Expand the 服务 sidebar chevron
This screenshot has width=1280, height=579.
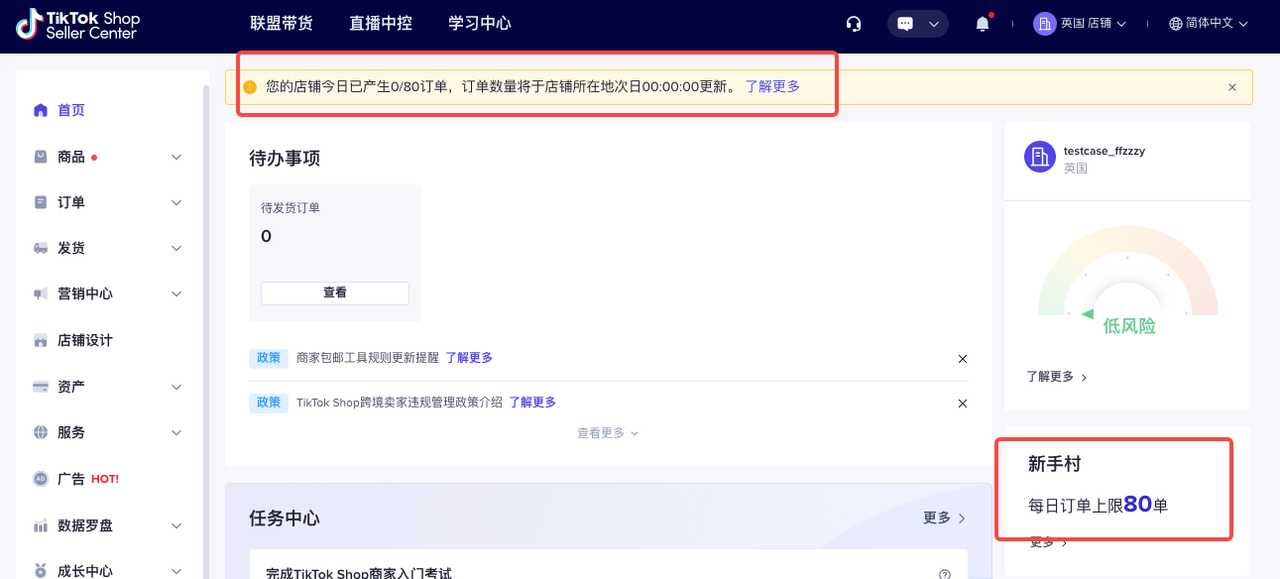pyautogui.click(x=177, y=432)
